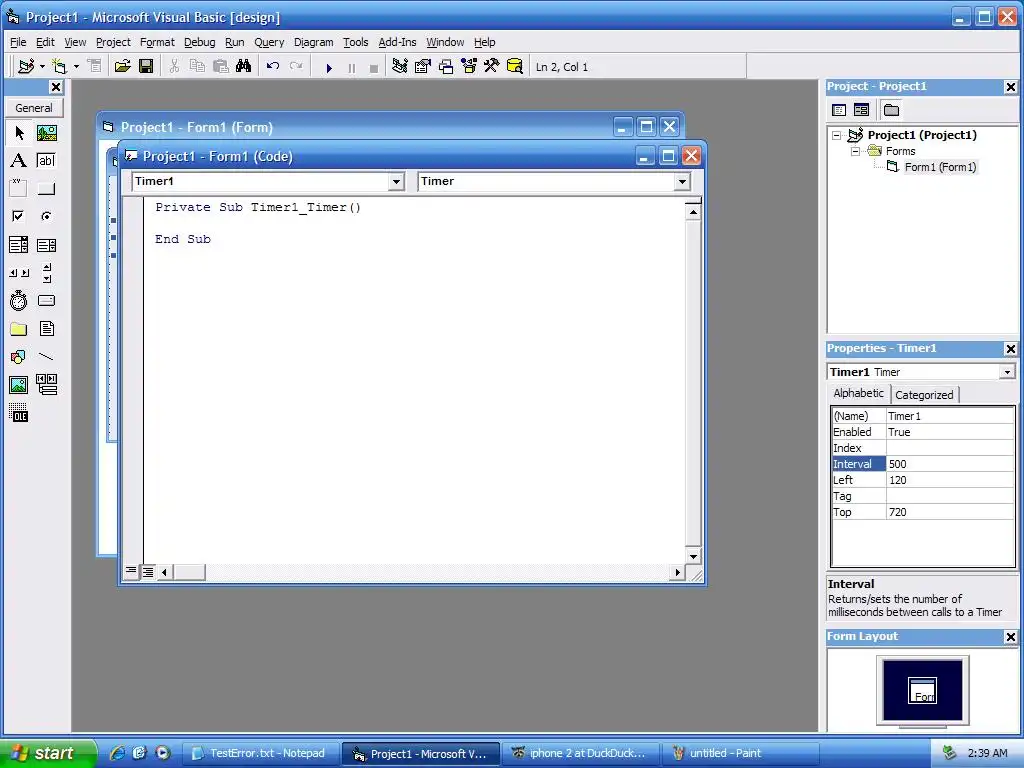Switch code editor to Procedure View
Viewport: 1024px width, 768px height.
131,571
